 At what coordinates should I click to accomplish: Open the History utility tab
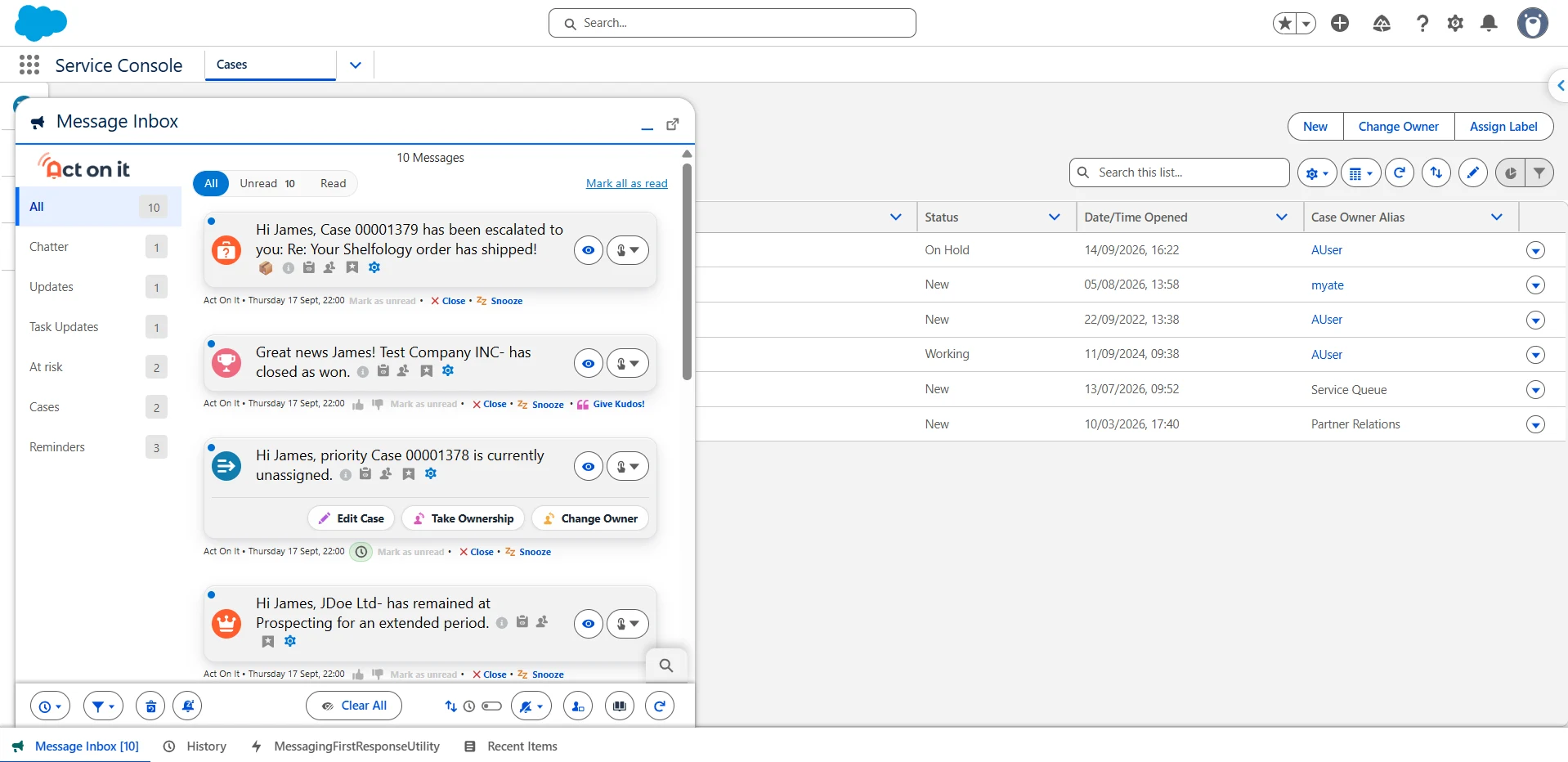(x=195, y=746)
